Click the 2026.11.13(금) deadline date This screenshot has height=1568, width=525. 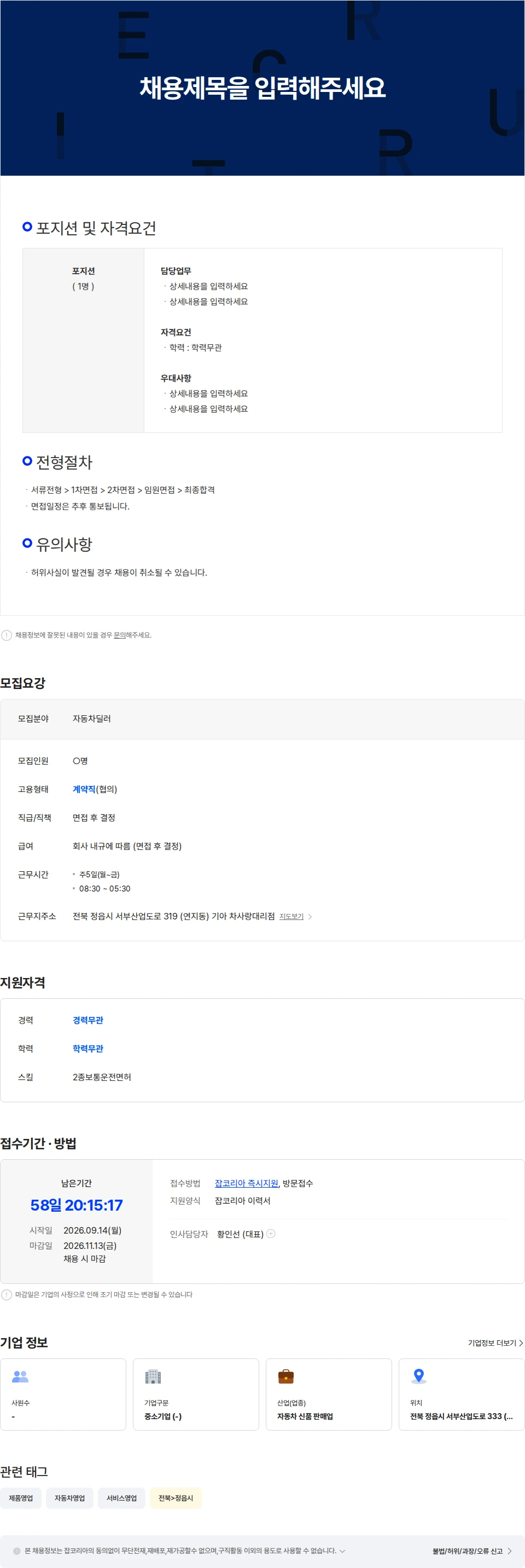click(x=90, y=1246)
